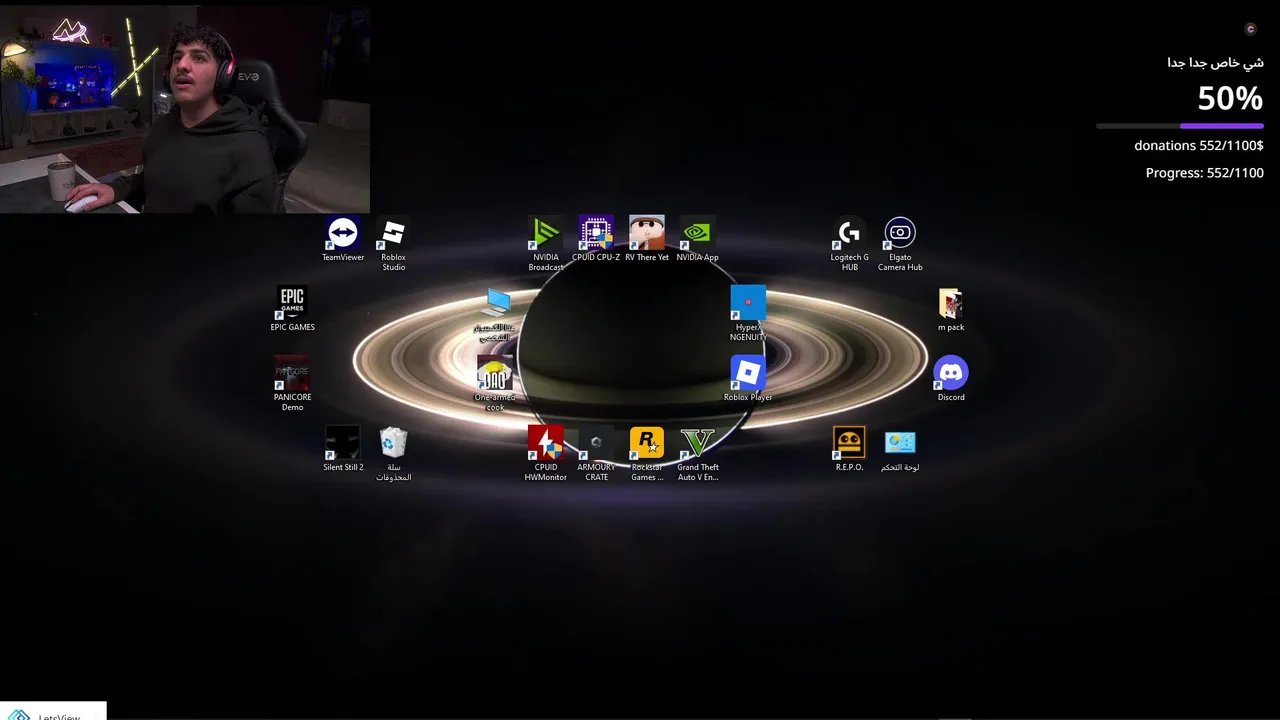The image size is (1280, 720).
Task: Launch the CPUID HWMonitor shortcut
Action: point(545,455)
